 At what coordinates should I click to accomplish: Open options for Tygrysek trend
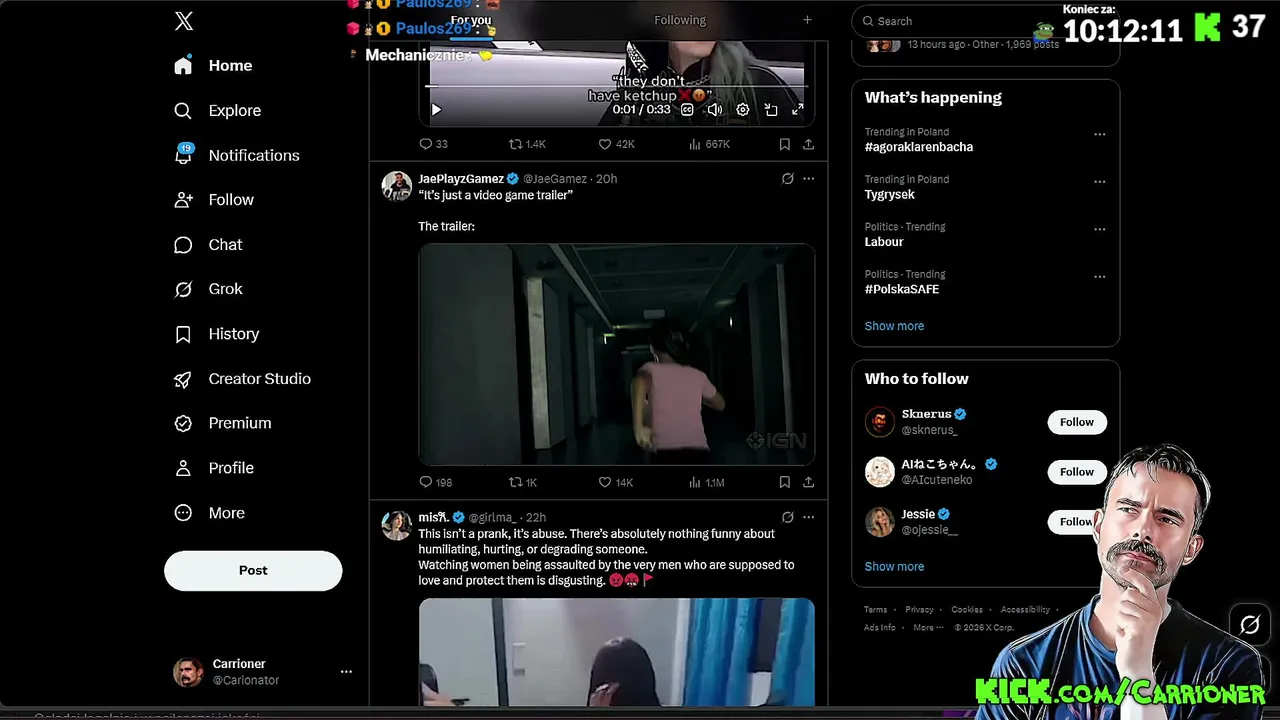(1100, 182)
